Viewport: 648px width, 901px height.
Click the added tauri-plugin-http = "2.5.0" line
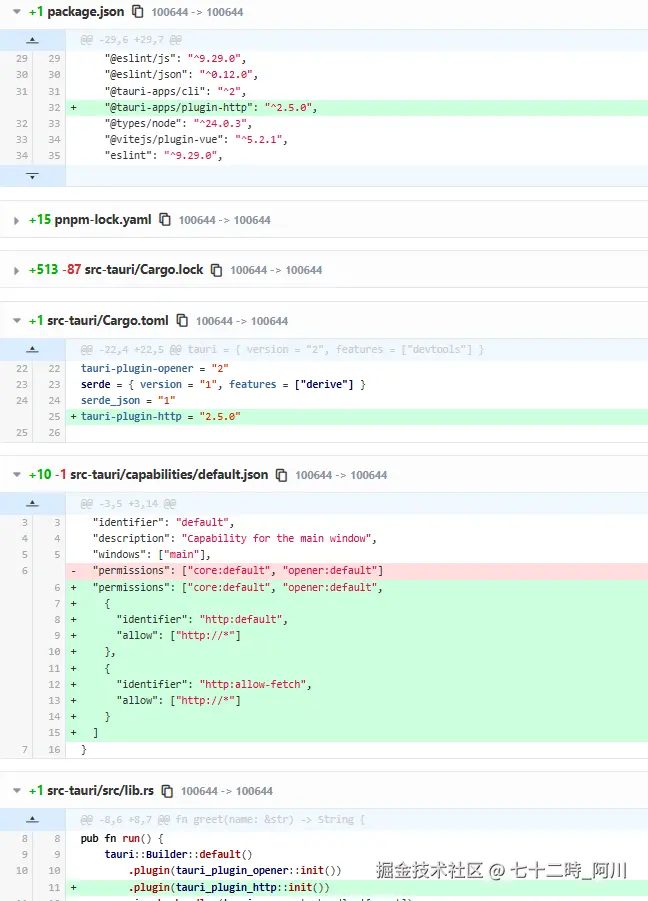coord(357,417)
